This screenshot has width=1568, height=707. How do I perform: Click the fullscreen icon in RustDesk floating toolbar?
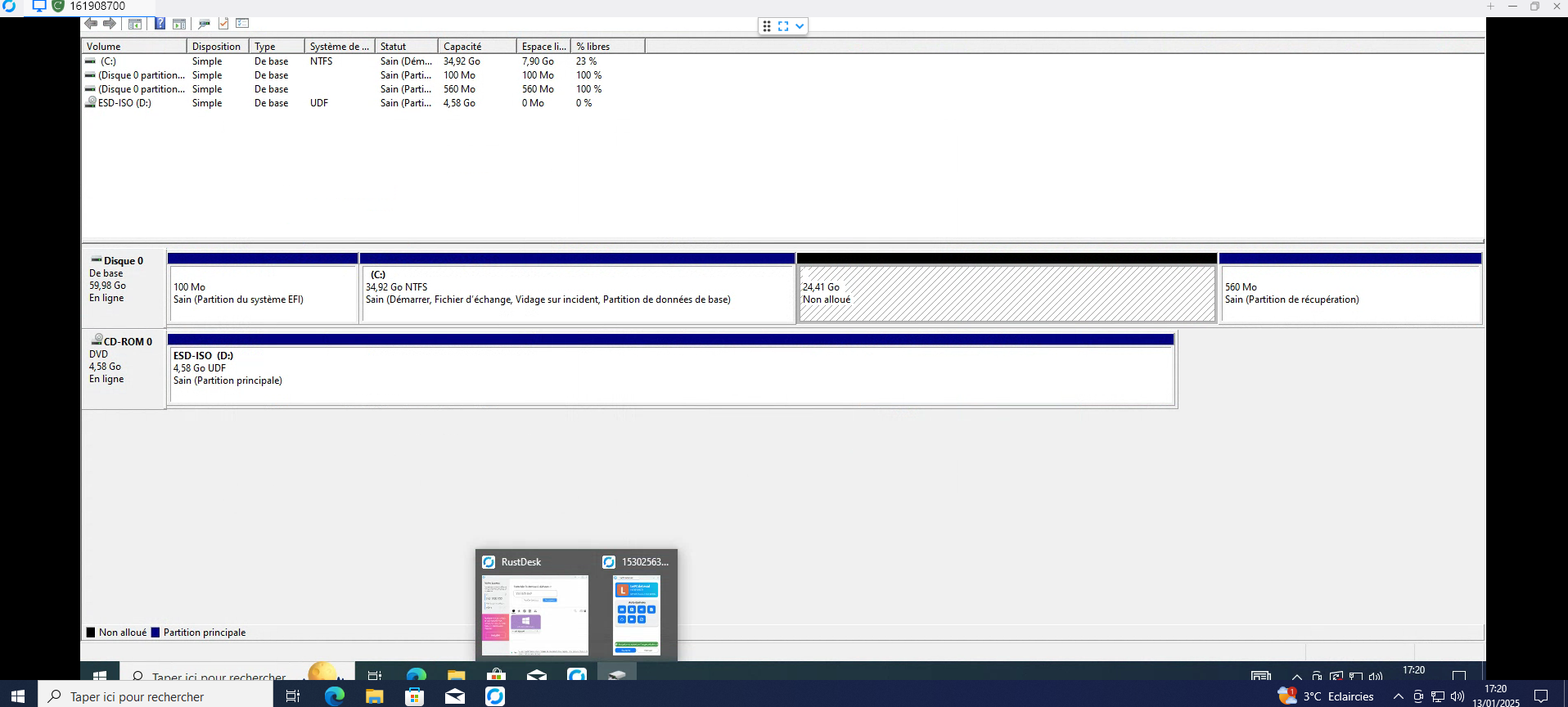[783, 26]
